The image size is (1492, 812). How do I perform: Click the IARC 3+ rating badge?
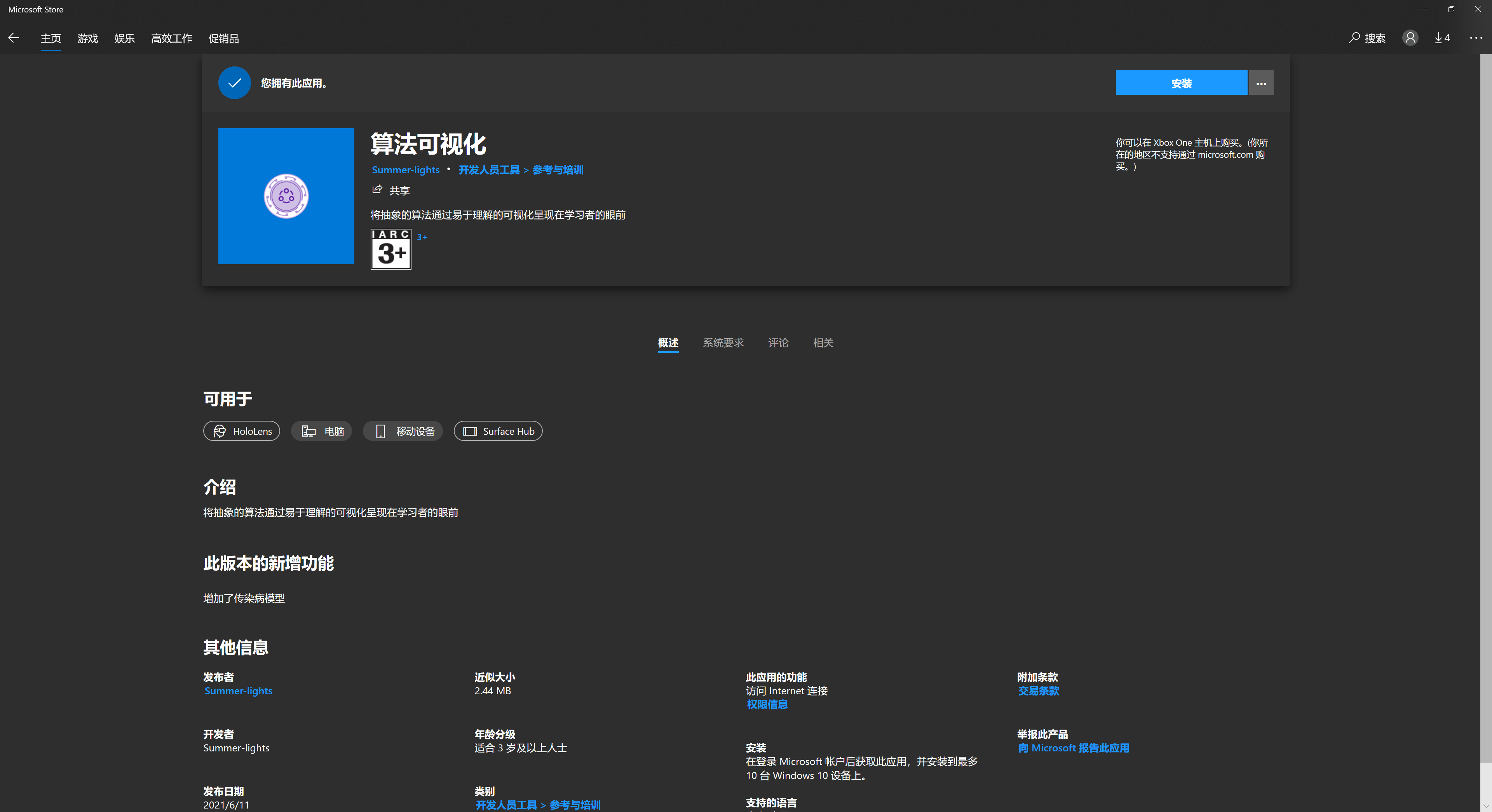point(391,249)
